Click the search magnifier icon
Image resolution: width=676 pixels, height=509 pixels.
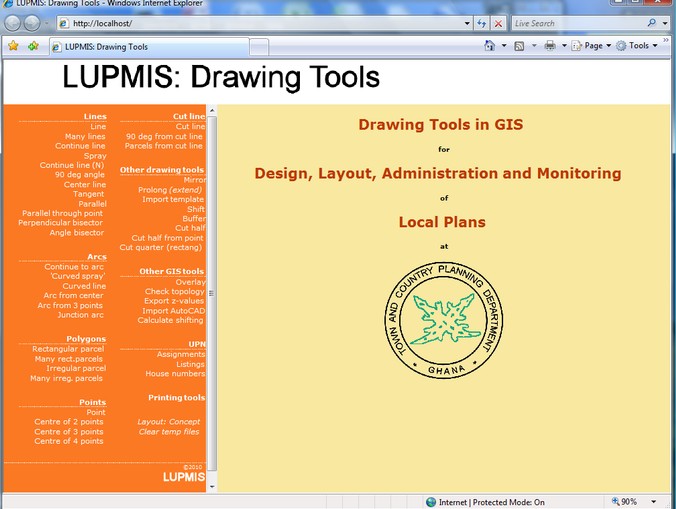(652, 22)
